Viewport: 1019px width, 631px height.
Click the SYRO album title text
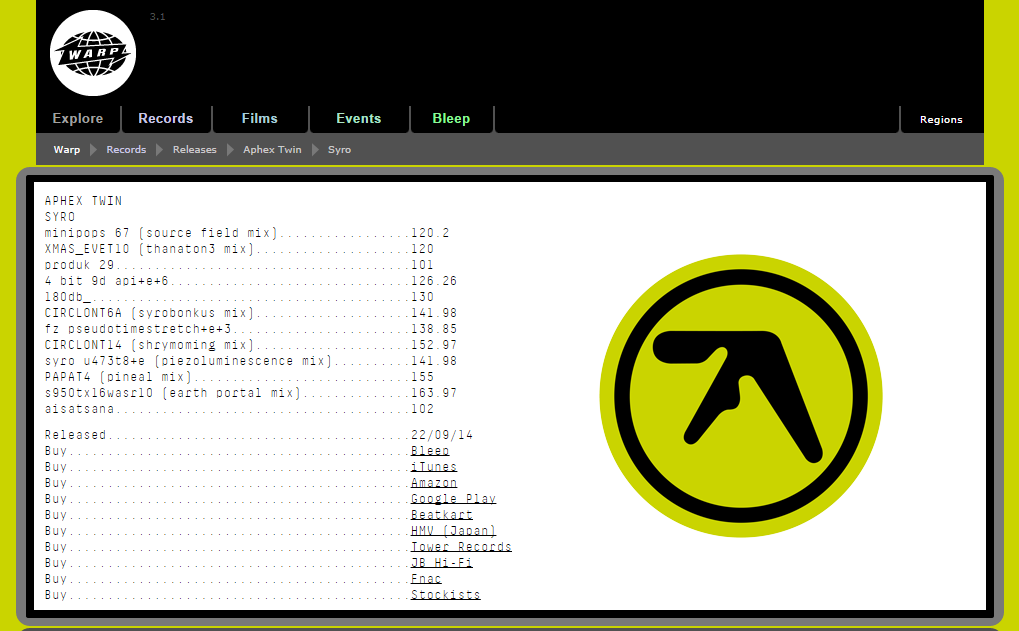(x=60, y=217)
